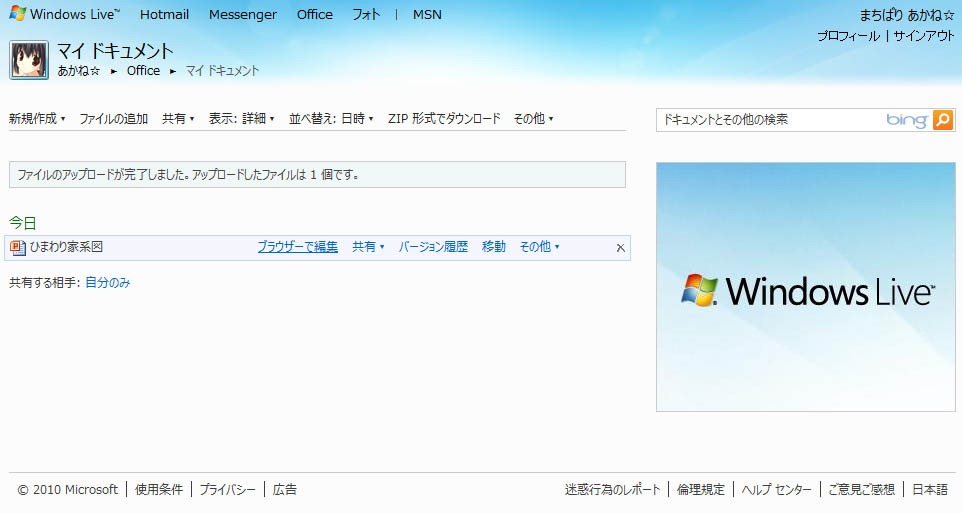
Task: Go to Office in the top navigation
Action: click(x=315, y=14)
